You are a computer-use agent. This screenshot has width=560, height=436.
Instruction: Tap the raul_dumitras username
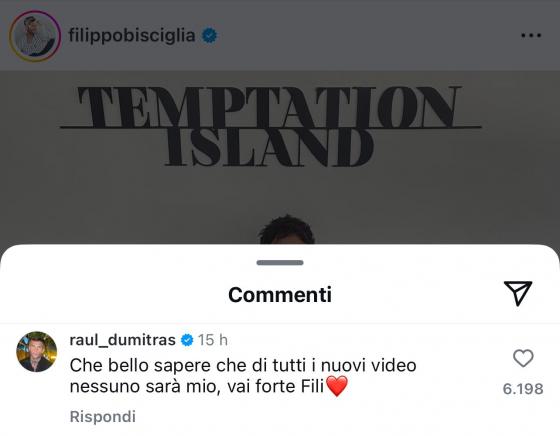[x=122, y=340]
